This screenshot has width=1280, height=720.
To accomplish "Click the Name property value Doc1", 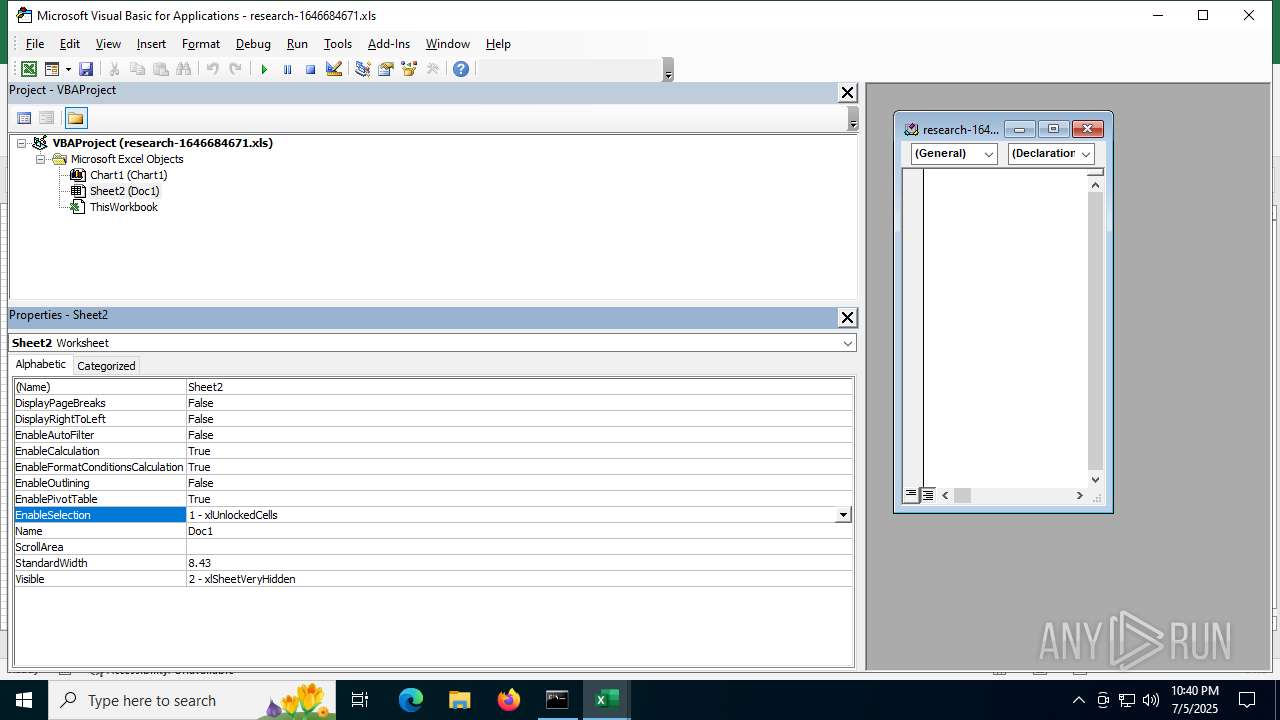I will [519, 531].
